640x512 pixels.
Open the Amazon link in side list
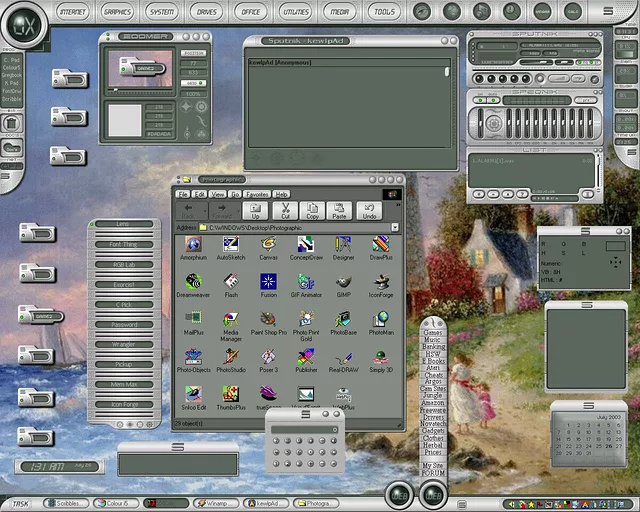[433, 402]
